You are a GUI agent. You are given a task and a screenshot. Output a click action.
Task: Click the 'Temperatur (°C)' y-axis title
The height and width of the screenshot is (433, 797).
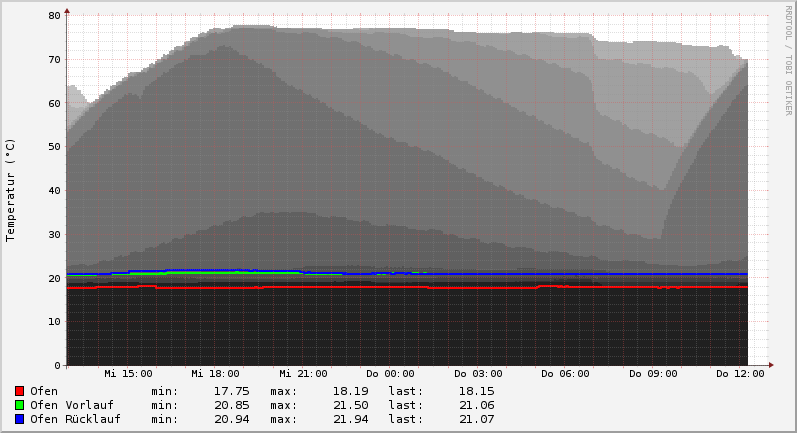coord(11,190)
